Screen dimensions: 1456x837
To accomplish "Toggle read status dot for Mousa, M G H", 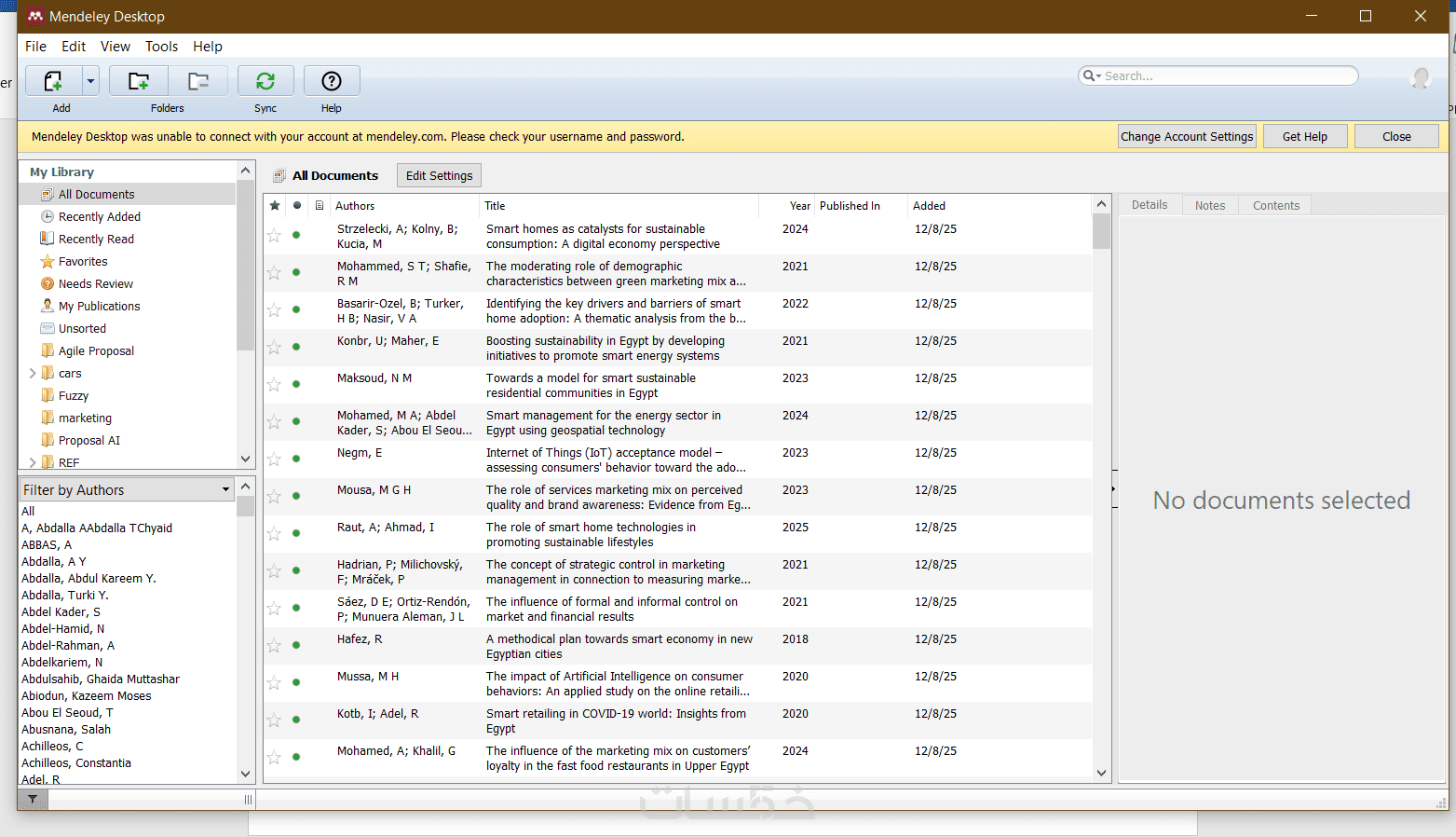I will pyautogui.click(x=296, y=496).
